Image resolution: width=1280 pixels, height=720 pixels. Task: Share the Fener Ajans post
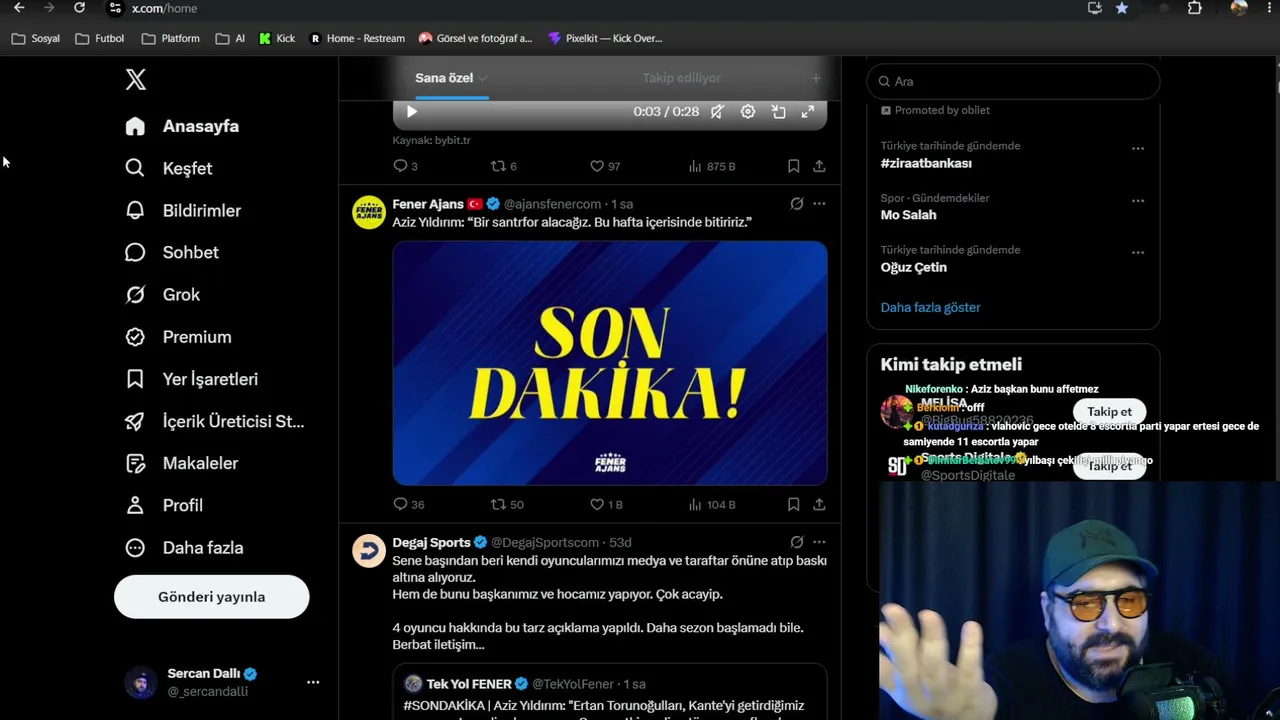[x=819, y=505]
